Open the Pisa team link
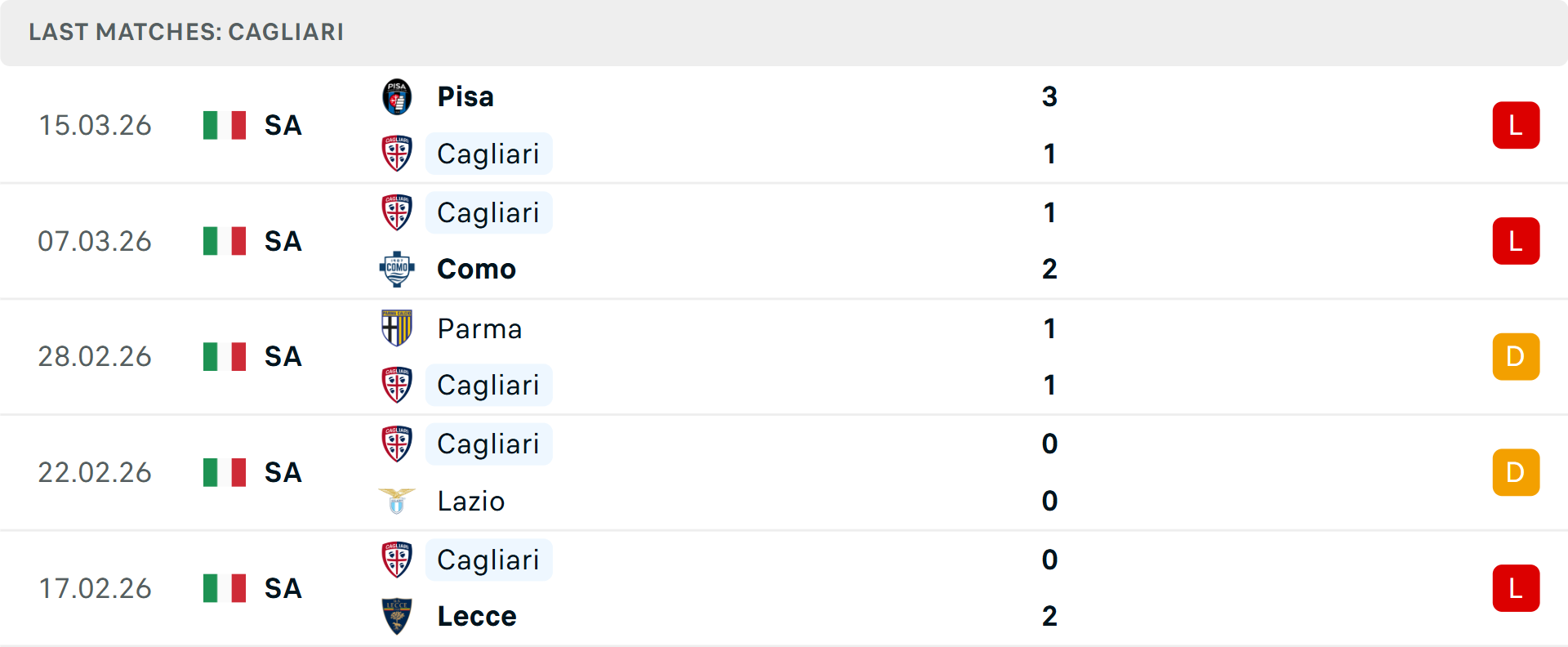The height and width of the screenshot is (647, 1568). (x=465, y=97)
